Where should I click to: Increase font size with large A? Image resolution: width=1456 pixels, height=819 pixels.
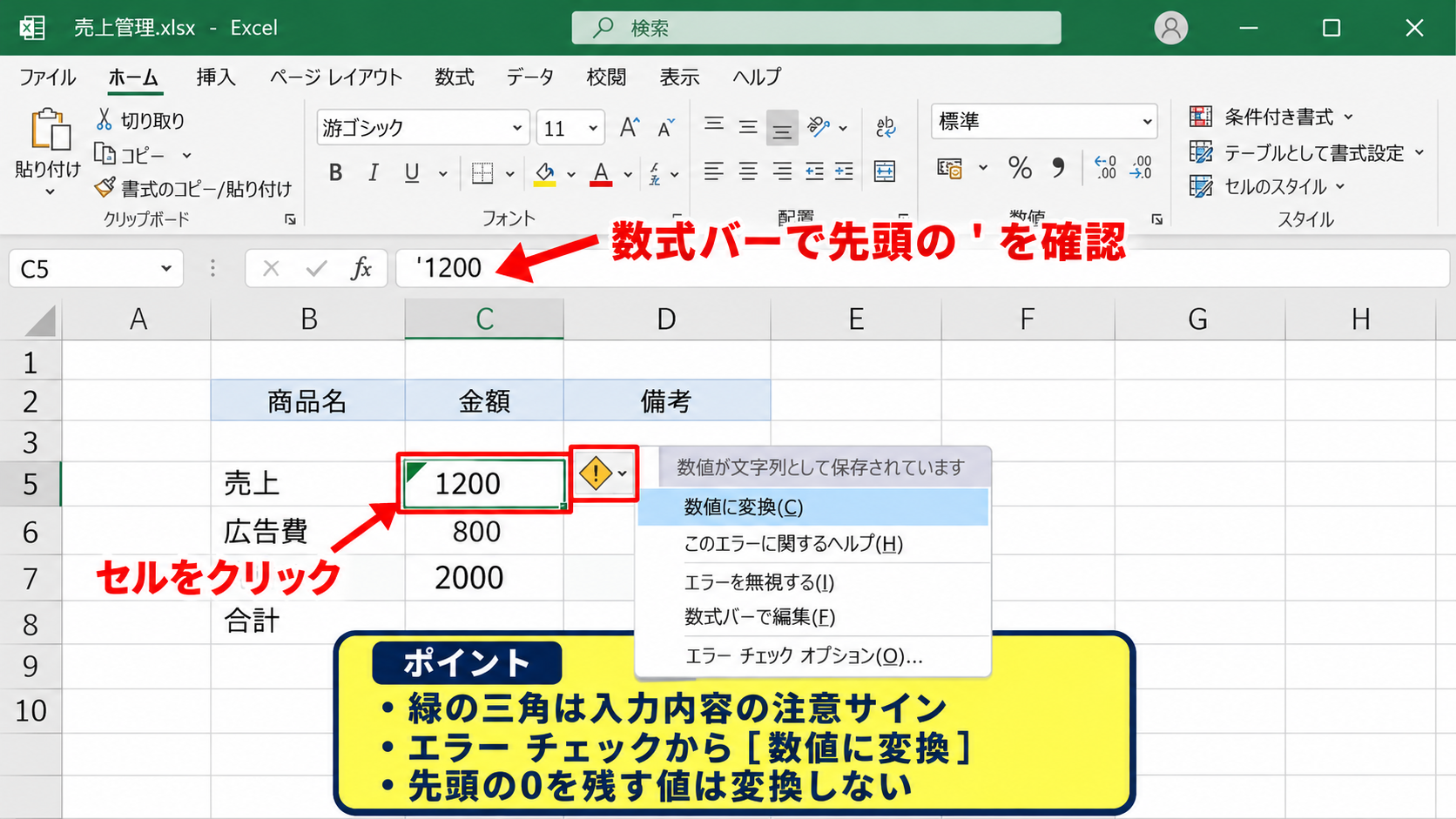click(629, 128)
